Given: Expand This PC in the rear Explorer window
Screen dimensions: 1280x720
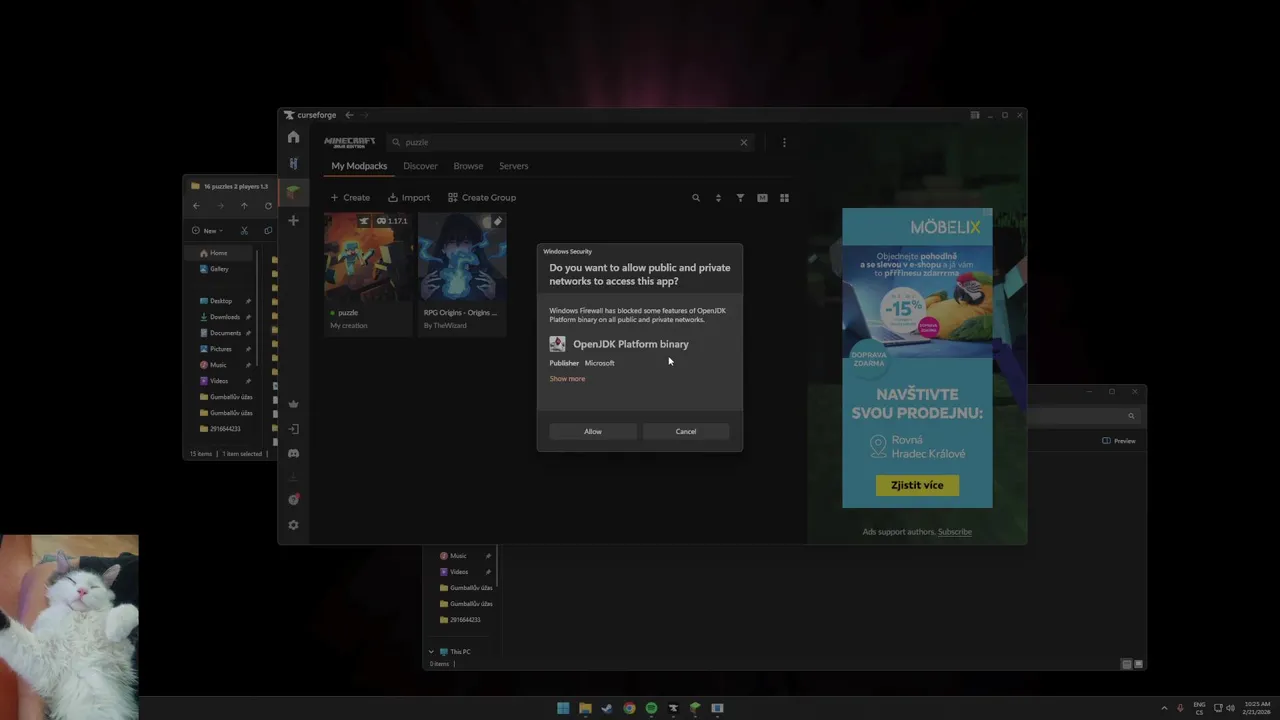Looking at the screenshot, I should coord(431,652).
